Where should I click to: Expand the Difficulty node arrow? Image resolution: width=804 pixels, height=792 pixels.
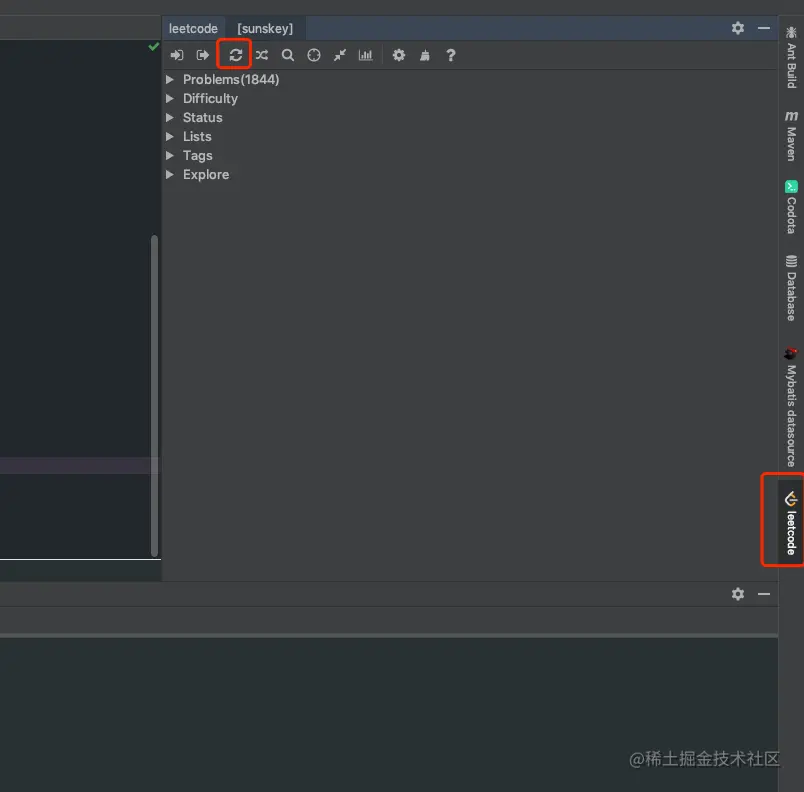pos(170,98)
